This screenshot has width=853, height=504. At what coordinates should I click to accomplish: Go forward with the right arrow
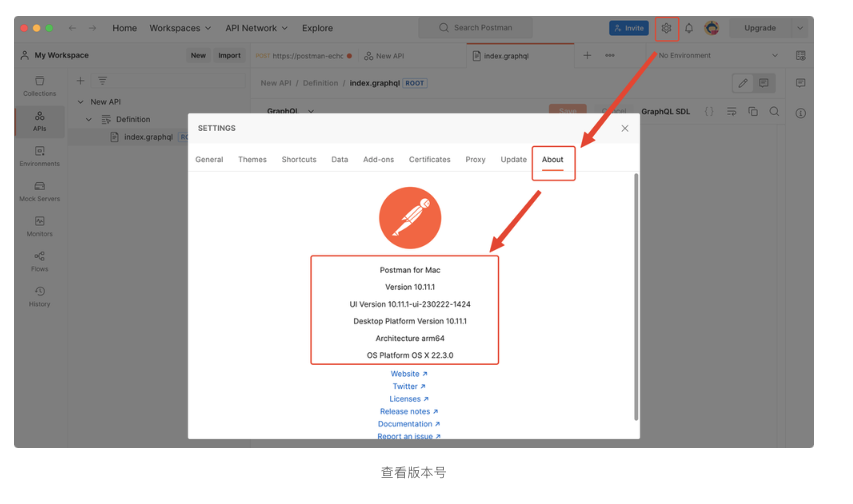click(92, 28)
